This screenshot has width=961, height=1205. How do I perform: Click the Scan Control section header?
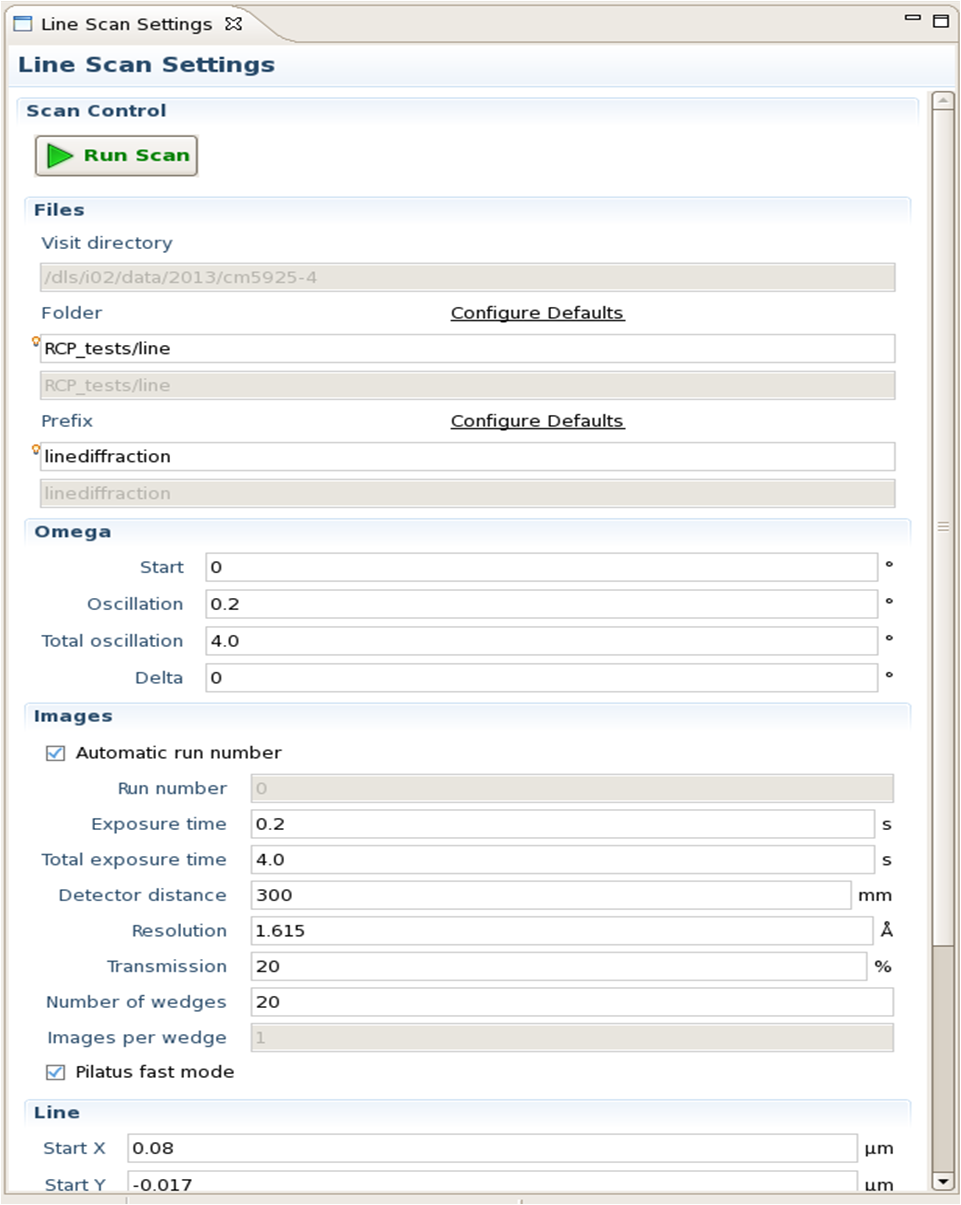click(96, 111)
